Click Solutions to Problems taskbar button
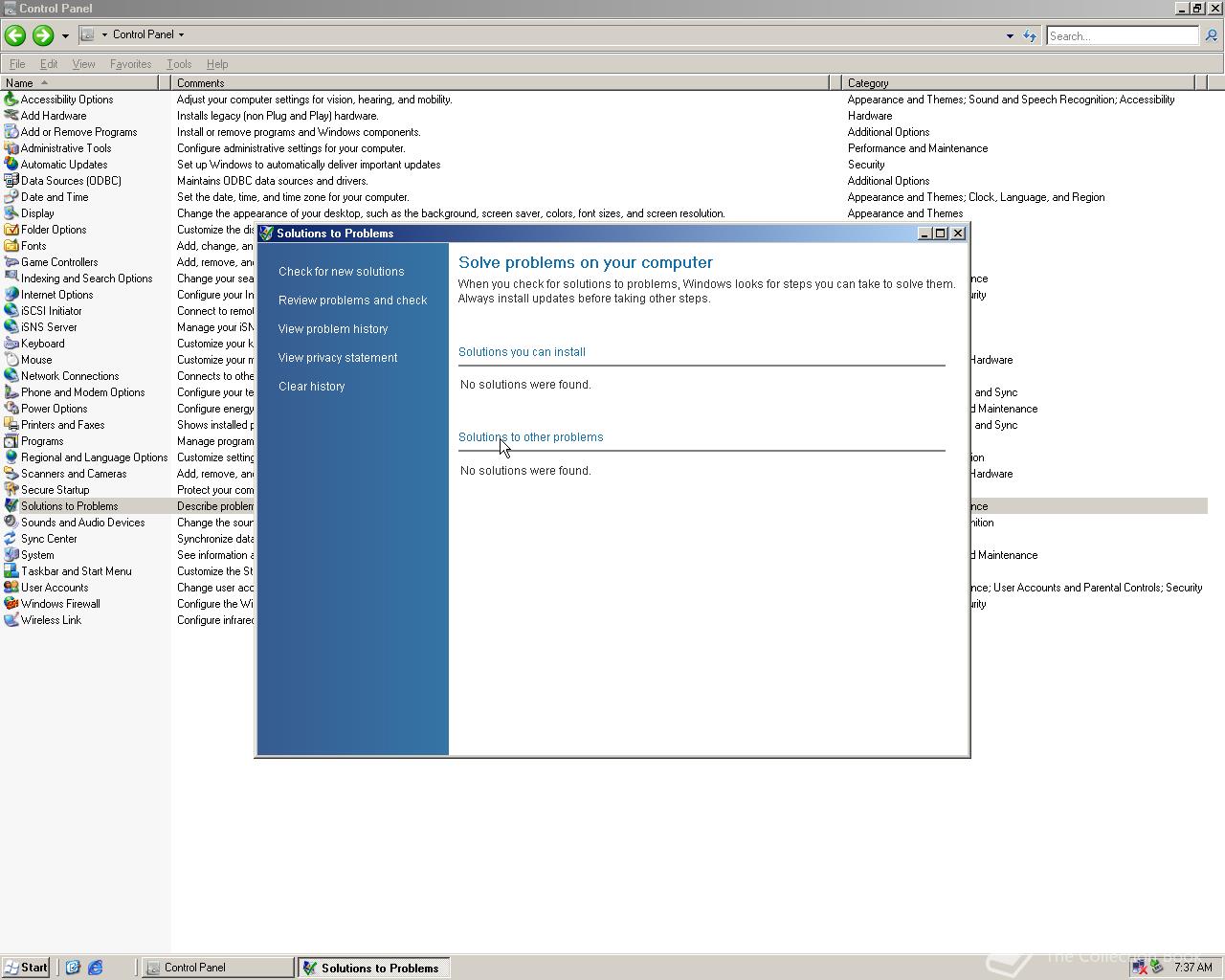The image size is (1225, 980). (x=373, y=968)
